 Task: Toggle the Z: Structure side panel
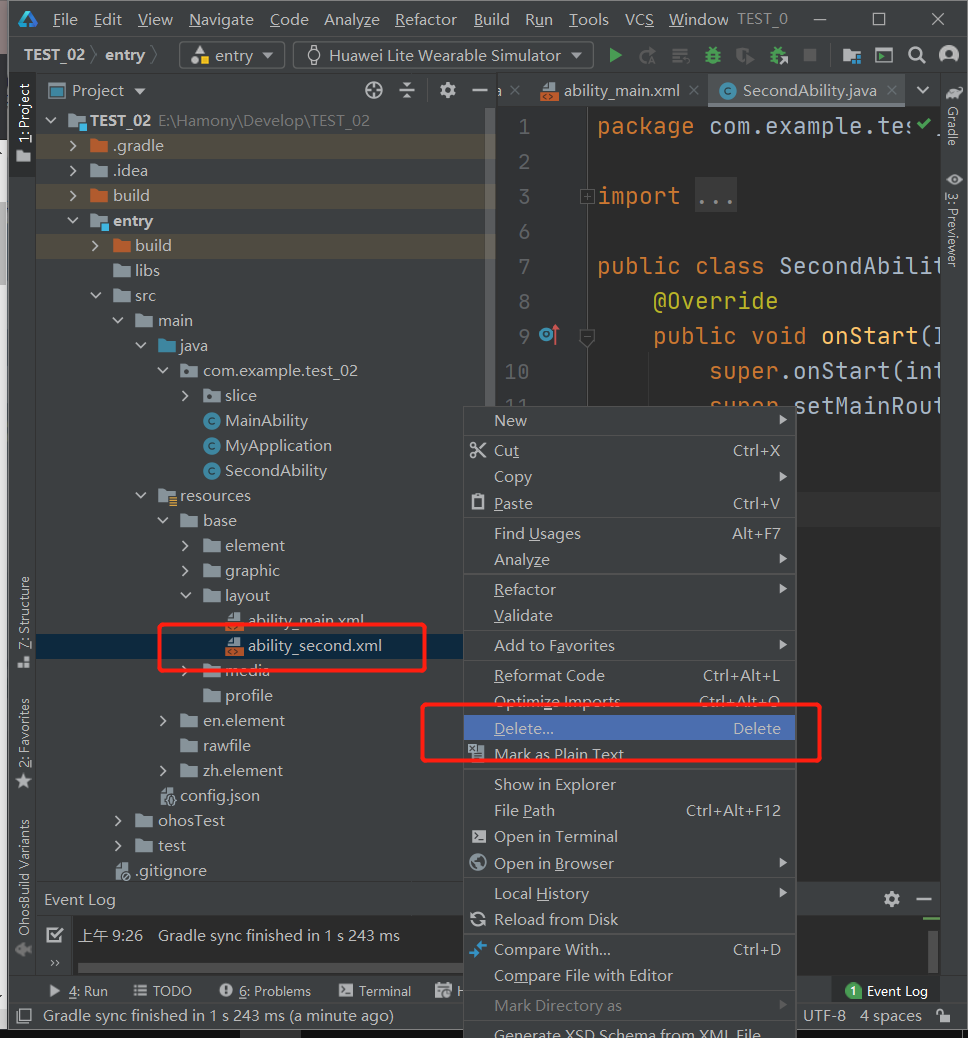[x=24, y=622]
